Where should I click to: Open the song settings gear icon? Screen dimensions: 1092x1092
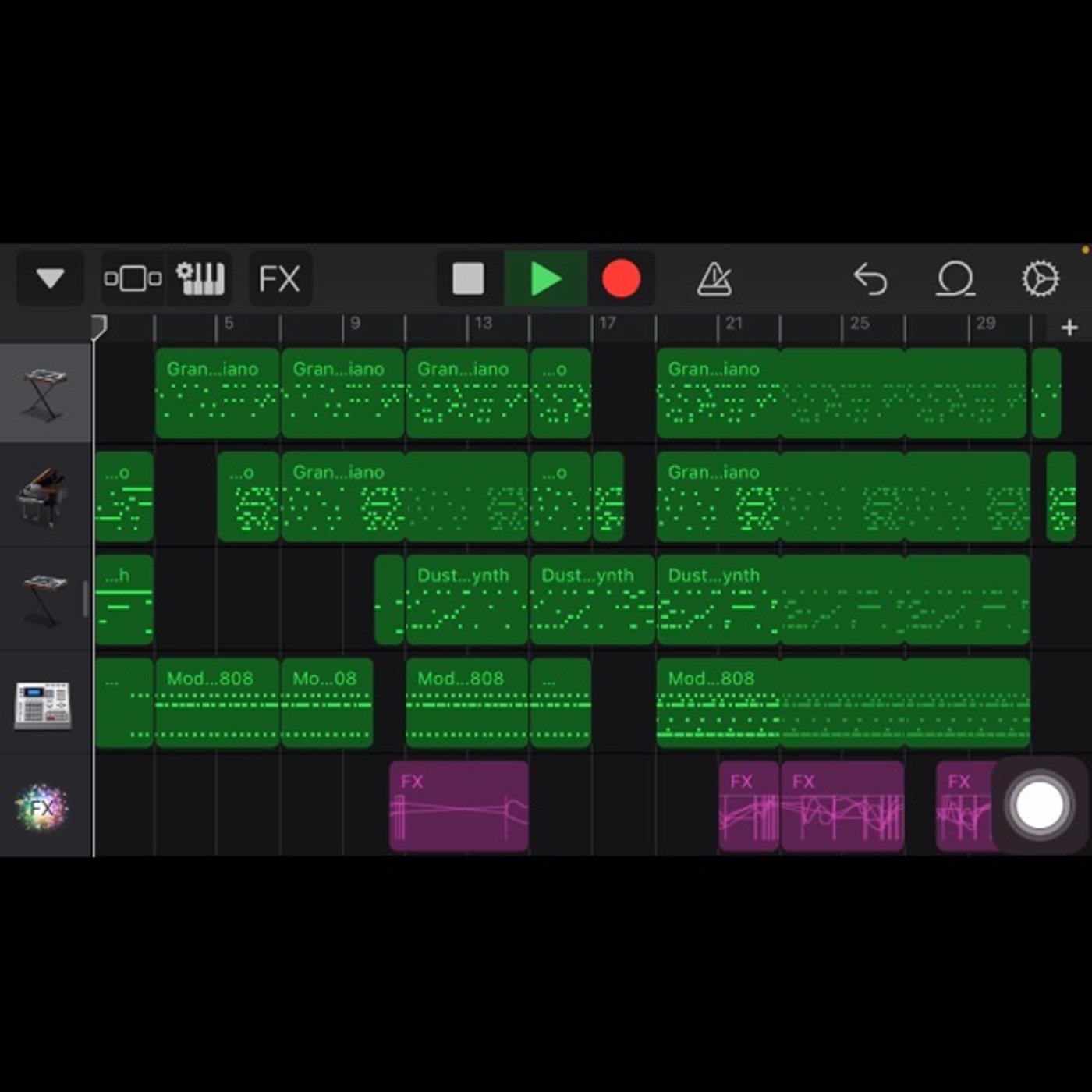1041,278
